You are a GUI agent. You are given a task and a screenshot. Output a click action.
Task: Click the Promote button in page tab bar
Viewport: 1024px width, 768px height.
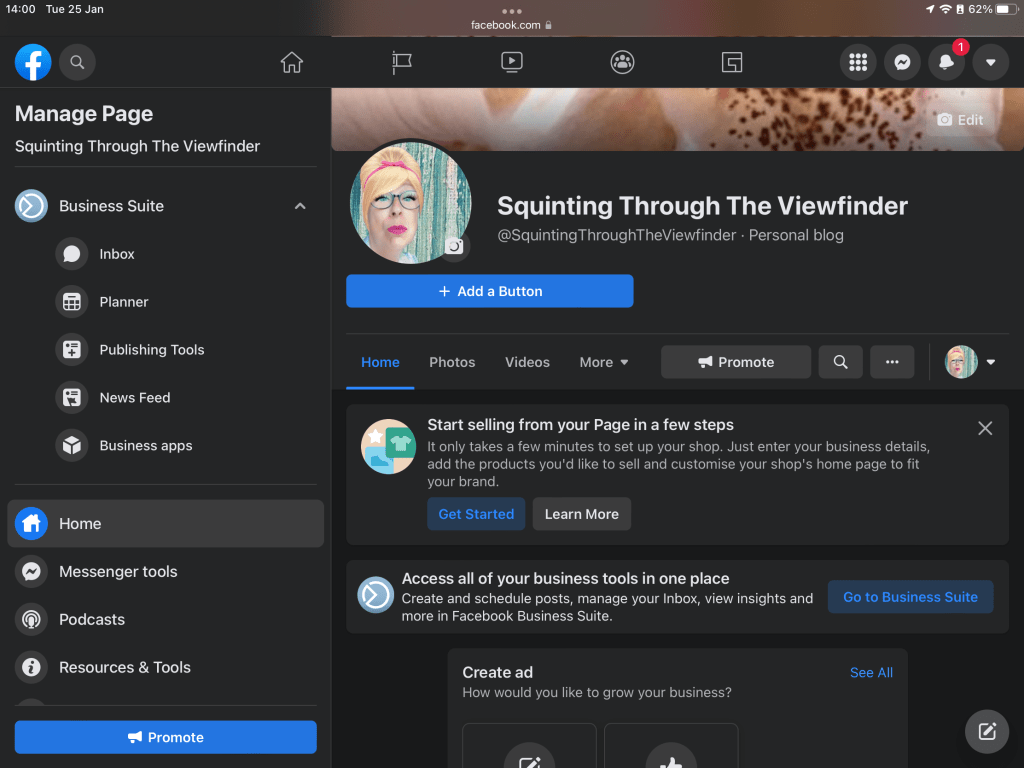tap(735, 362)
